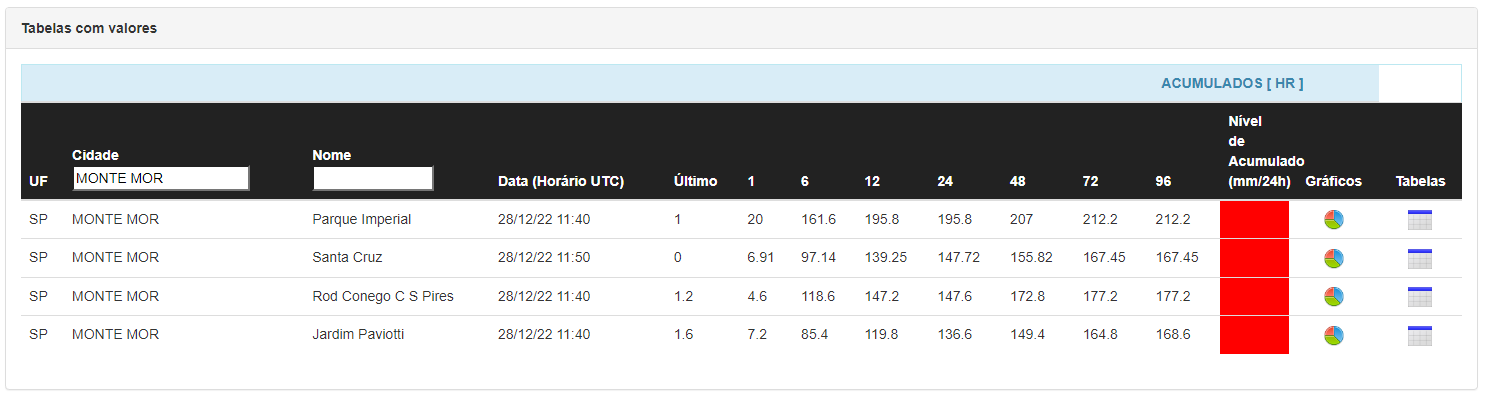Image resolution: width=1490 pixels, height=399 pixels.
Task: Click the Cidade filter input with MONTE MOR
Action: (161, 178)
